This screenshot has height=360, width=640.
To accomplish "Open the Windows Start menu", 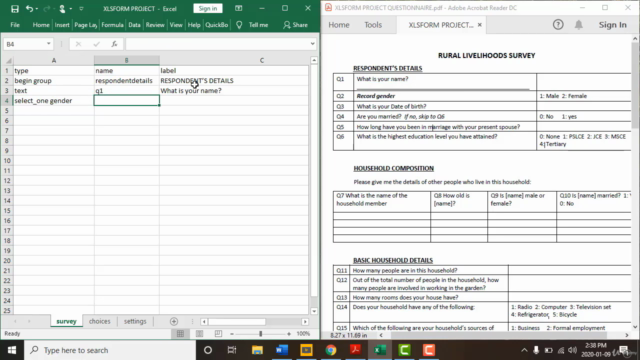I will point(12,350).
